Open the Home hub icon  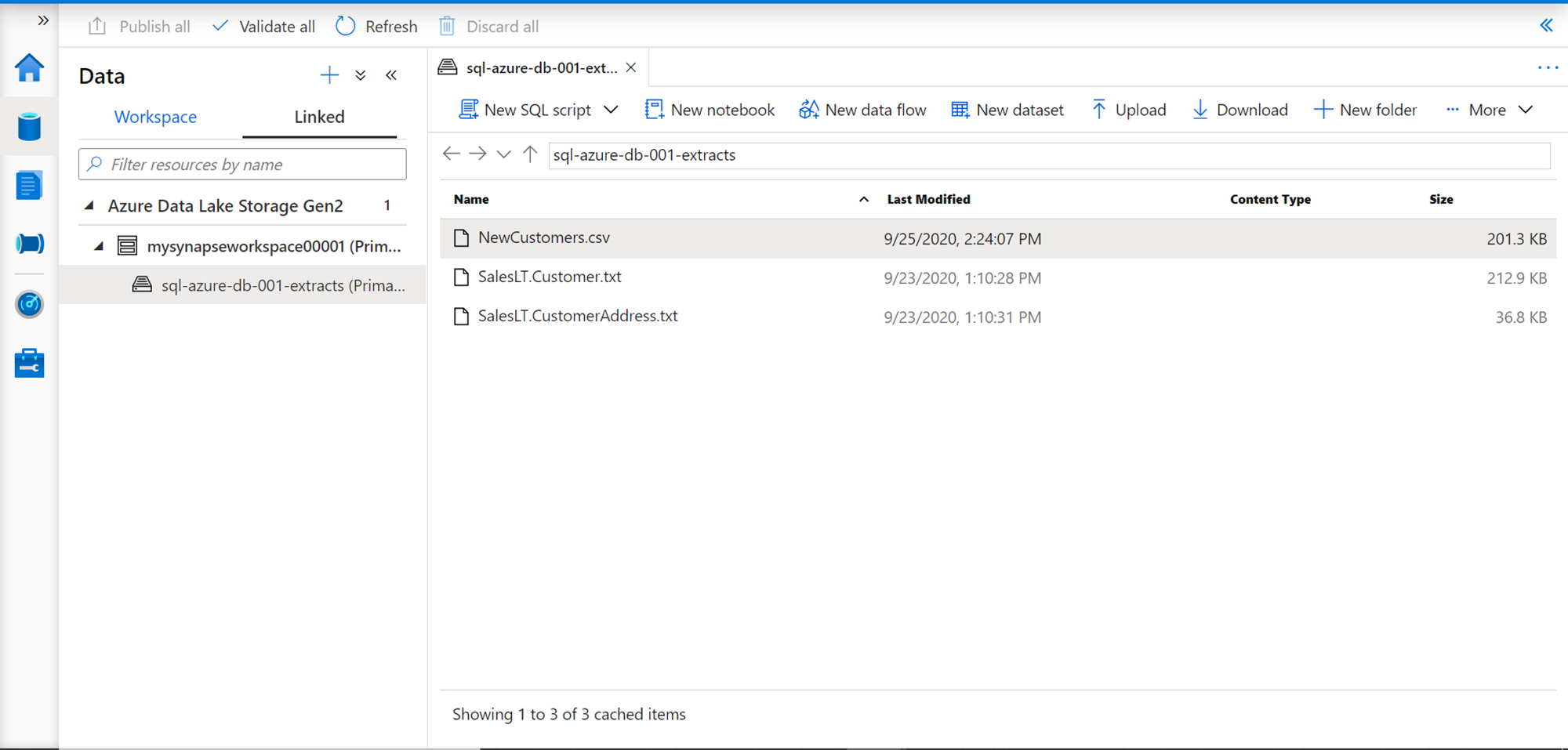click(x=29, y=68)
